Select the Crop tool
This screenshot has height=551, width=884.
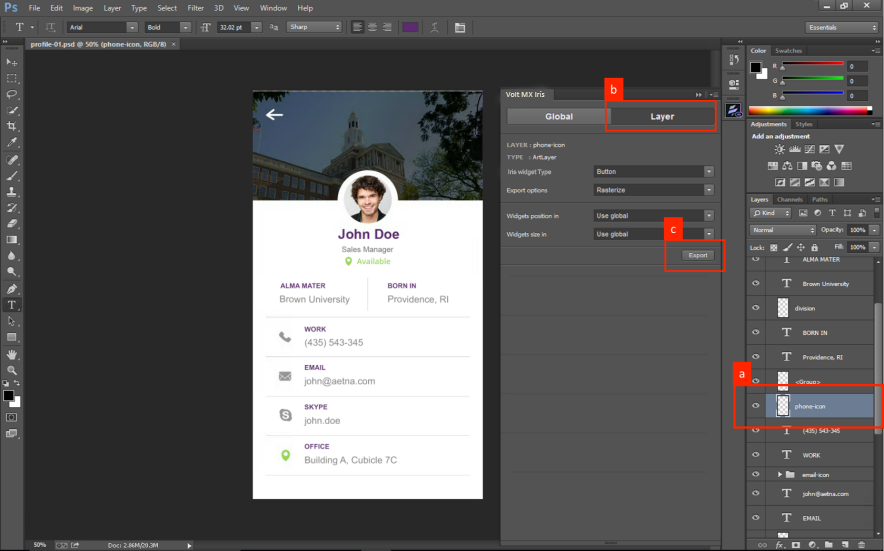pyautogui.click(x=12, y=126)
